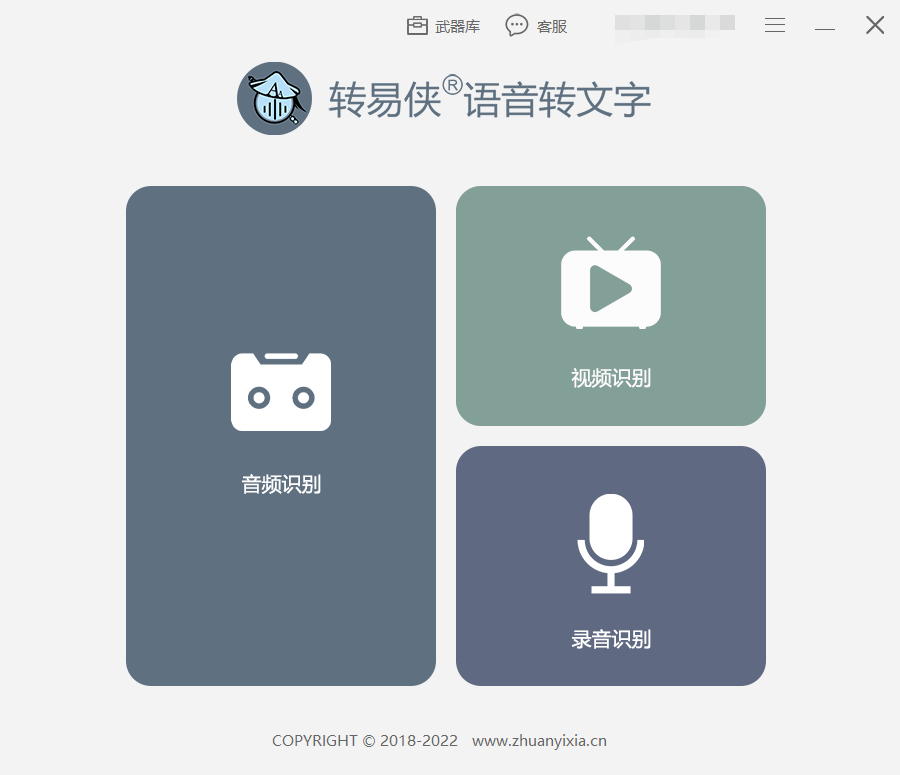Click the 转易侠 knight helmet logo
Viewport: 900px width, 775px height.
click(274, 99)
